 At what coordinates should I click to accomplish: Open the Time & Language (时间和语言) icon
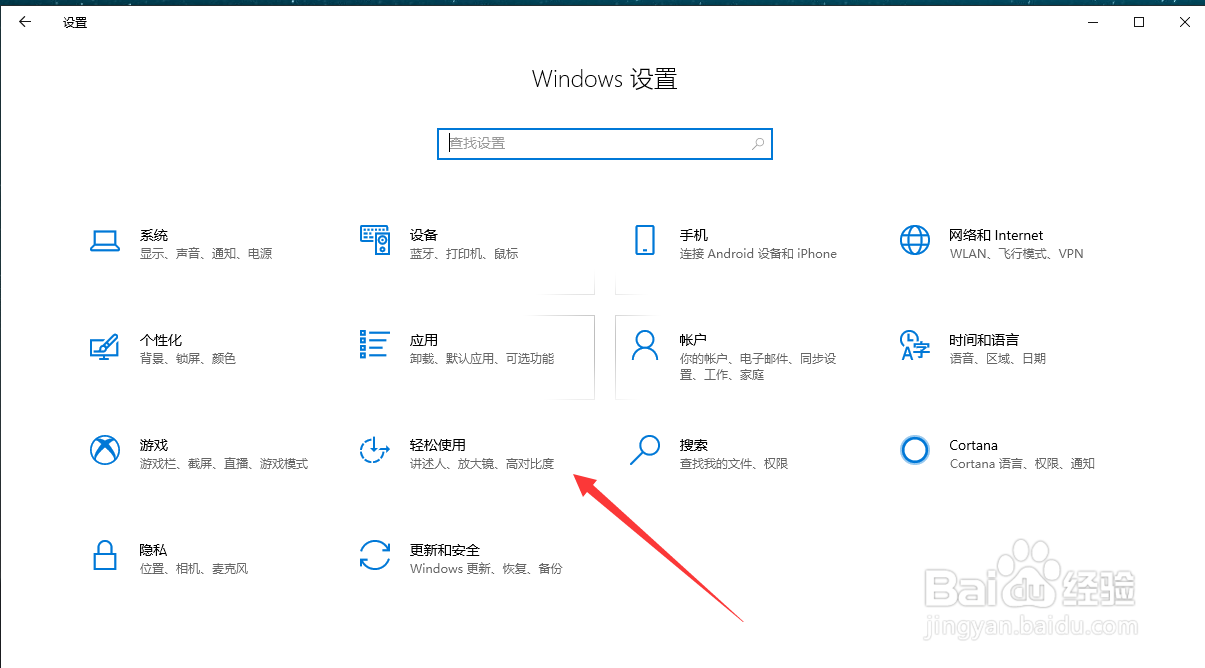pos(915,346)
